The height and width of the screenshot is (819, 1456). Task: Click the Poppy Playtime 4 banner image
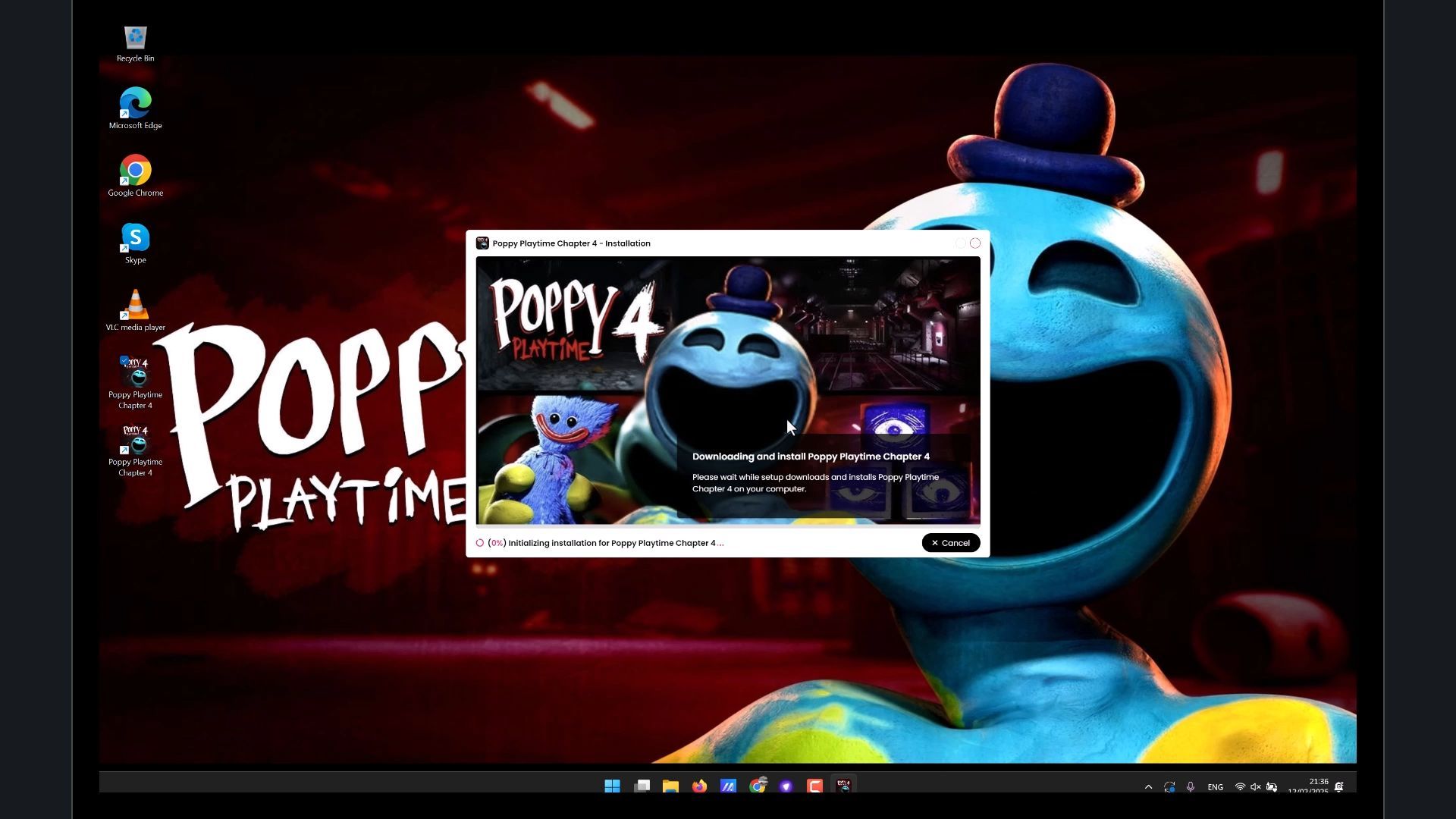[x=728, y=390]
